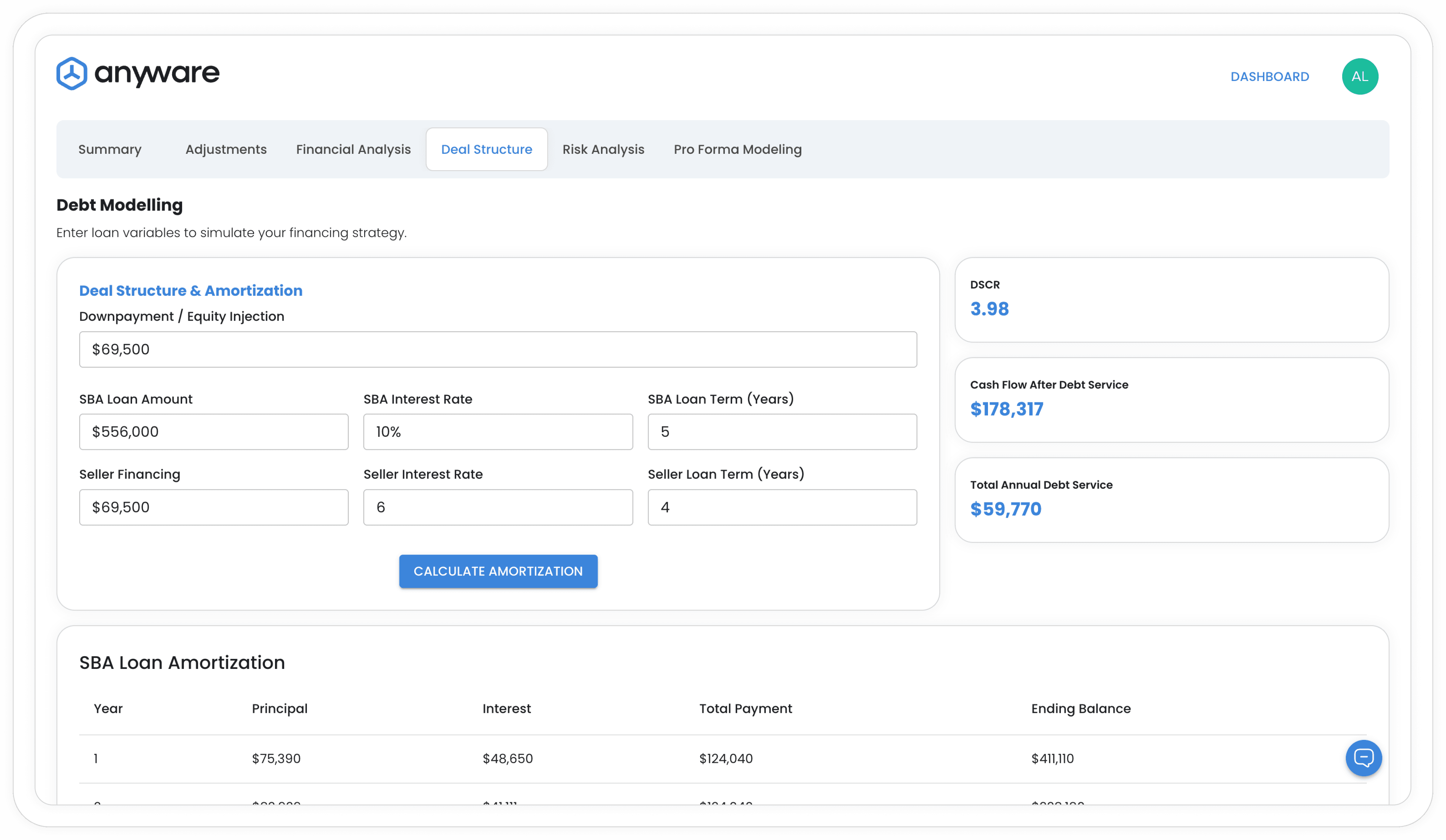Click the Seller Financing label

pyautogui.click(x=130, y=474)
